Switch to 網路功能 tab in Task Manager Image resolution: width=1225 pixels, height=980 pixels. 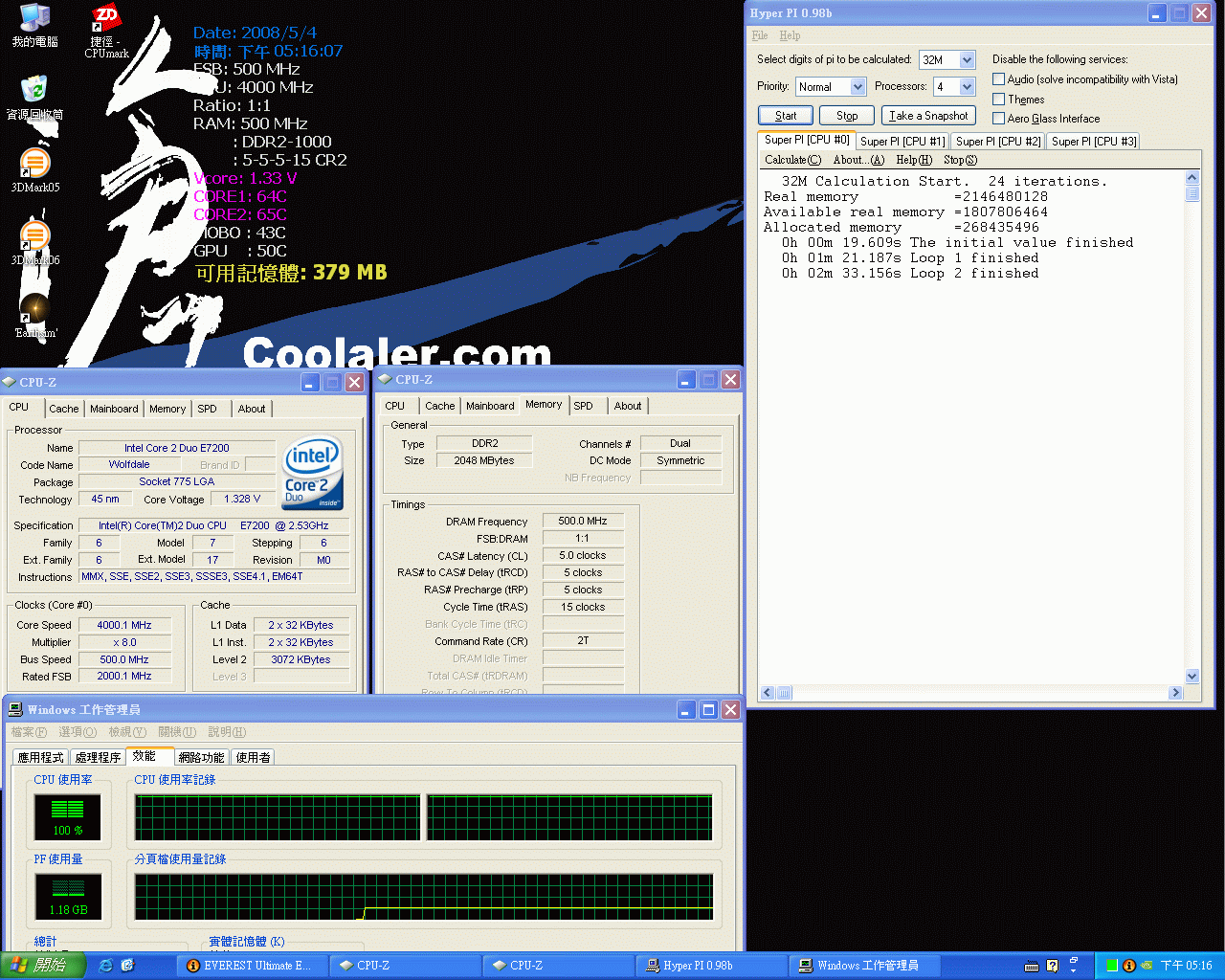pos(202,757)
